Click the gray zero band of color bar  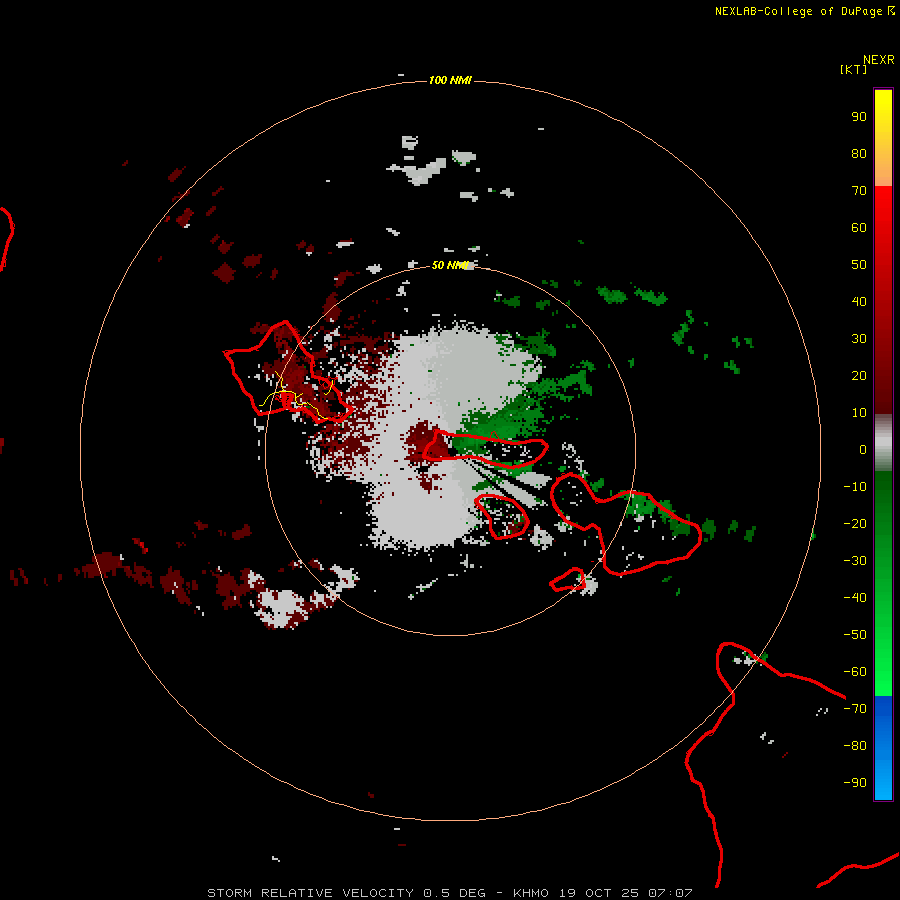883,443
